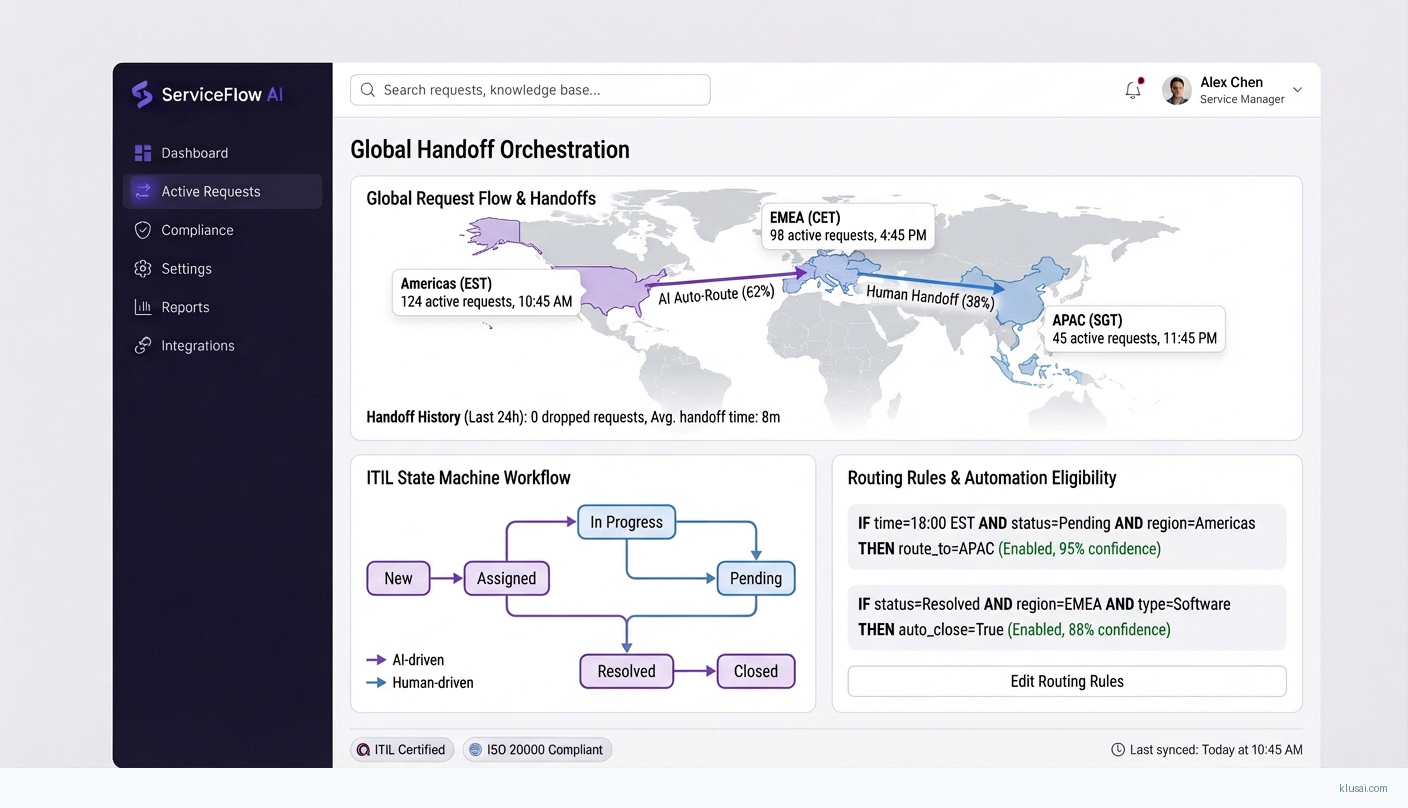Click the Settings gear icon
Viewport: 1408px width, 808px height.
[x=143, y=269]
